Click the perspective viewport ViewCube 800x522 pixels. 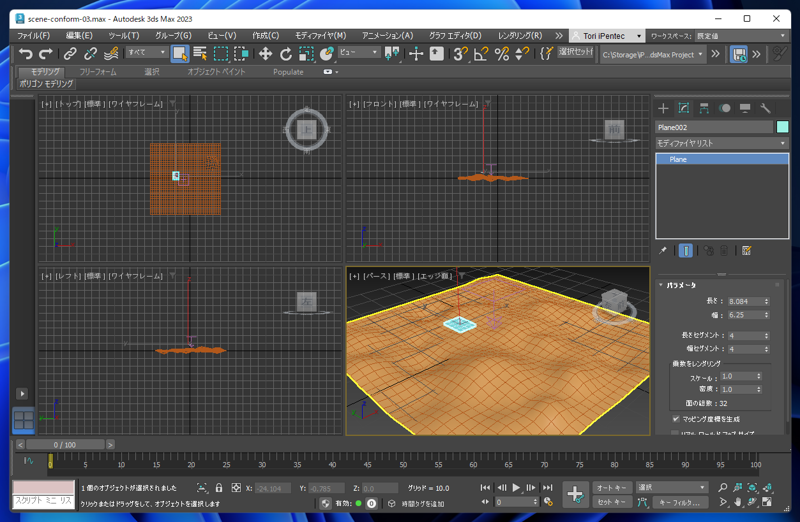click(x=614, y=306)
